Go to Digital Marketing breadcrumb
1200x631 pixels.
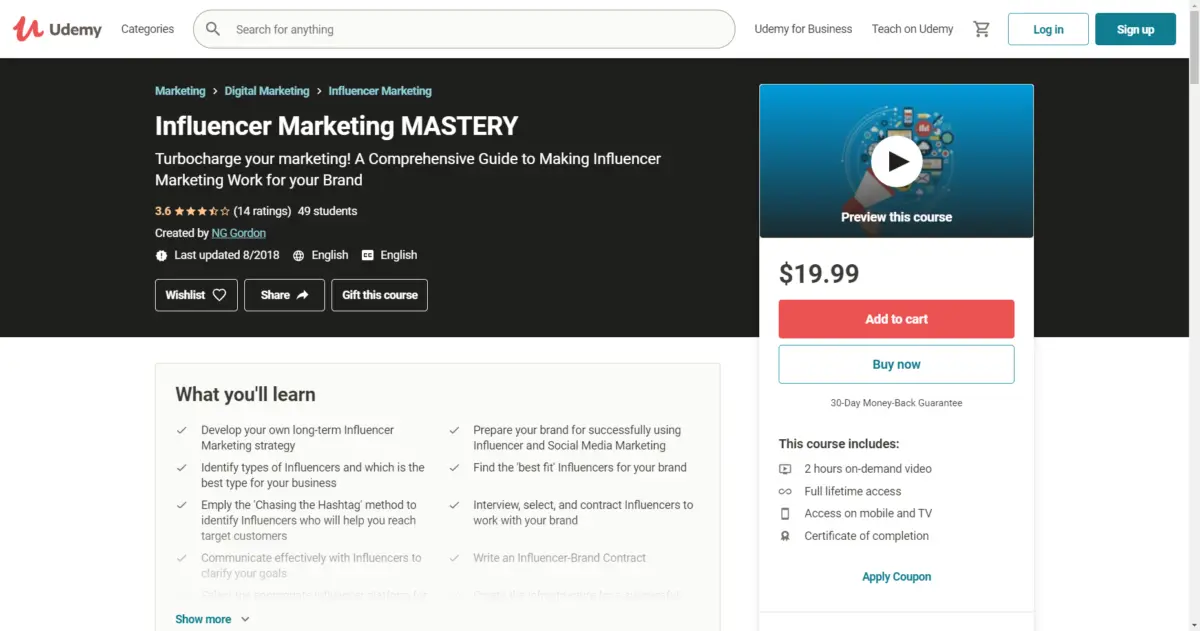[x=267, y=91]
